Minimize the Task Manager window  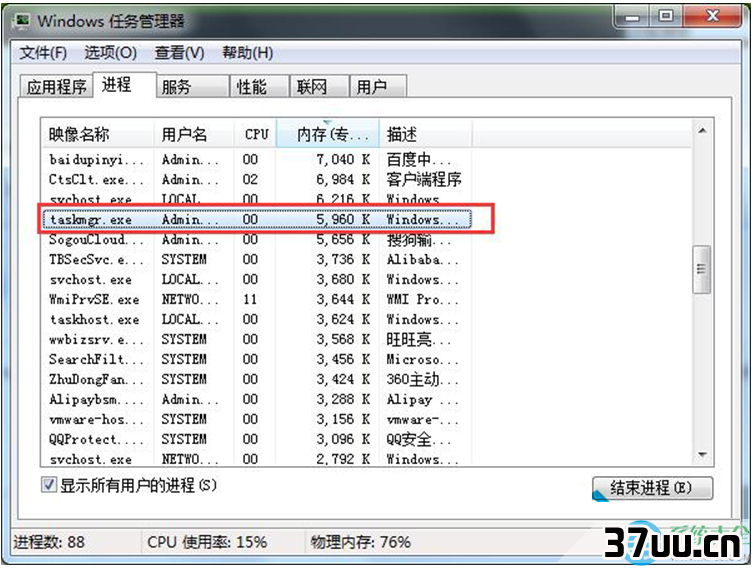point(632,17)
